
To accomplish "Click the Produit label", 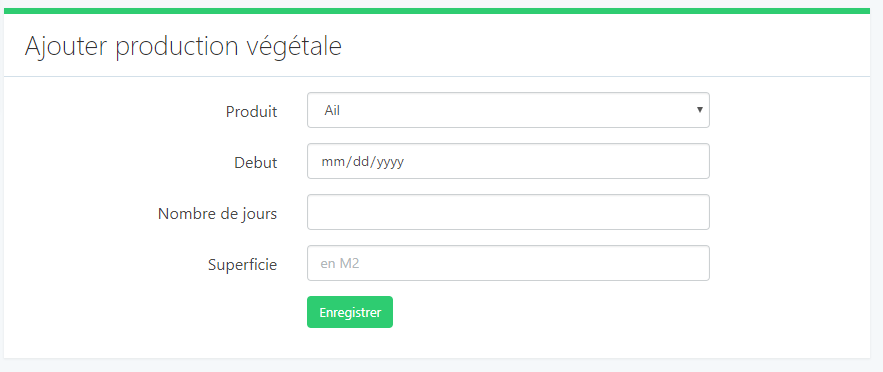I will (x=251, y=111).
